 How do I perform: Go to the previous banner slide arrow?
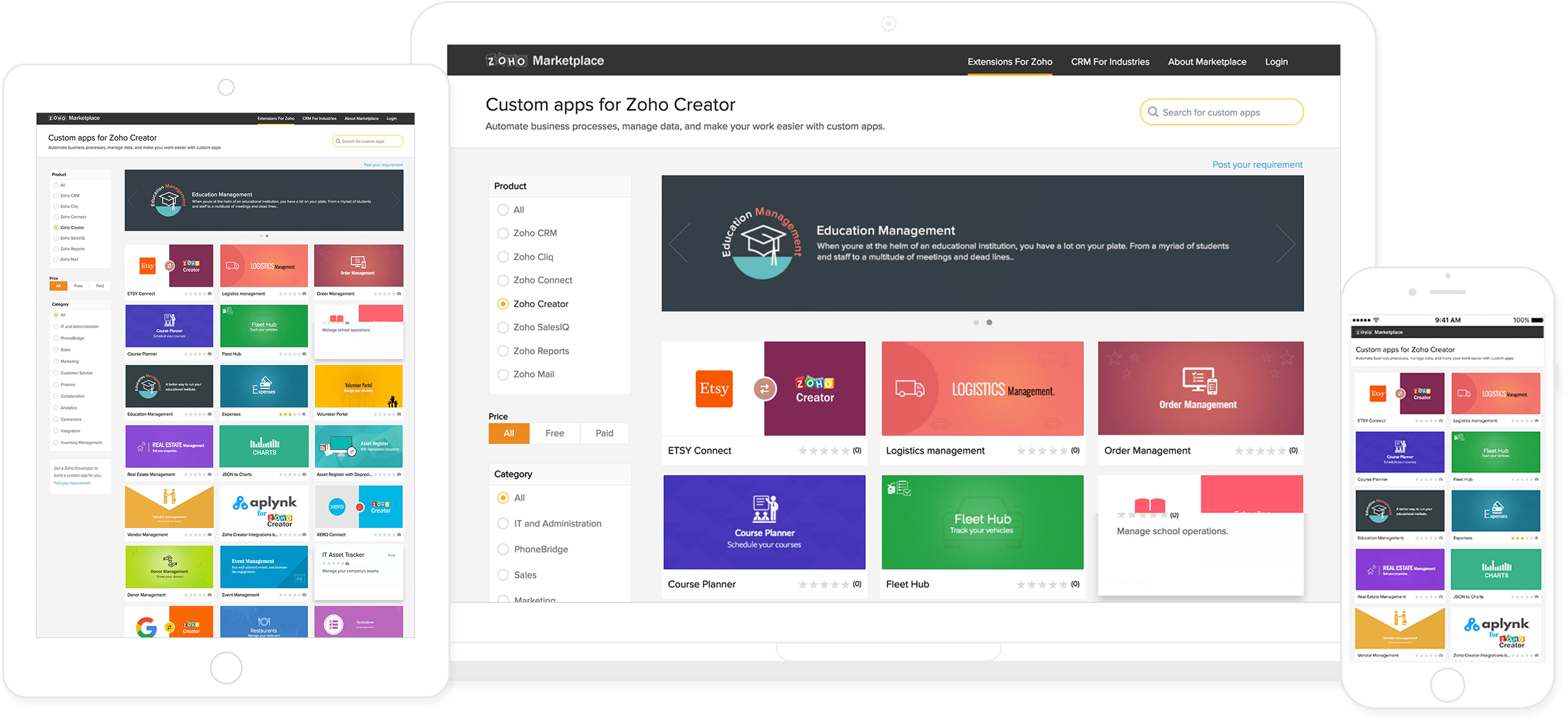679,244
